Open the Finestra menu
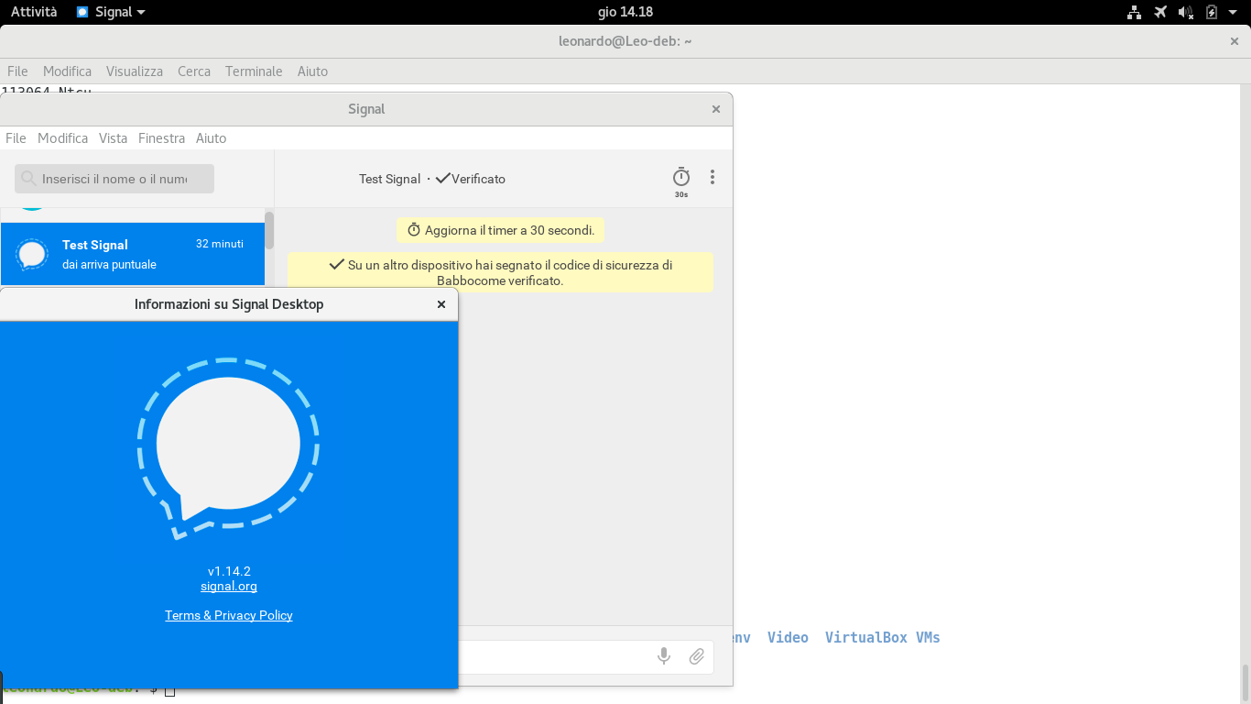Image resolution: width=1251 pixels, height=704 pixels. point(161,138)
